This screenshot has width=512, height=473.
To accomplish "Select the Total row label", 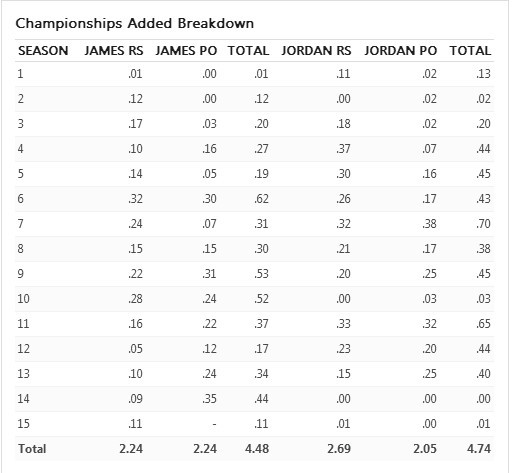I will coord(32,449).
